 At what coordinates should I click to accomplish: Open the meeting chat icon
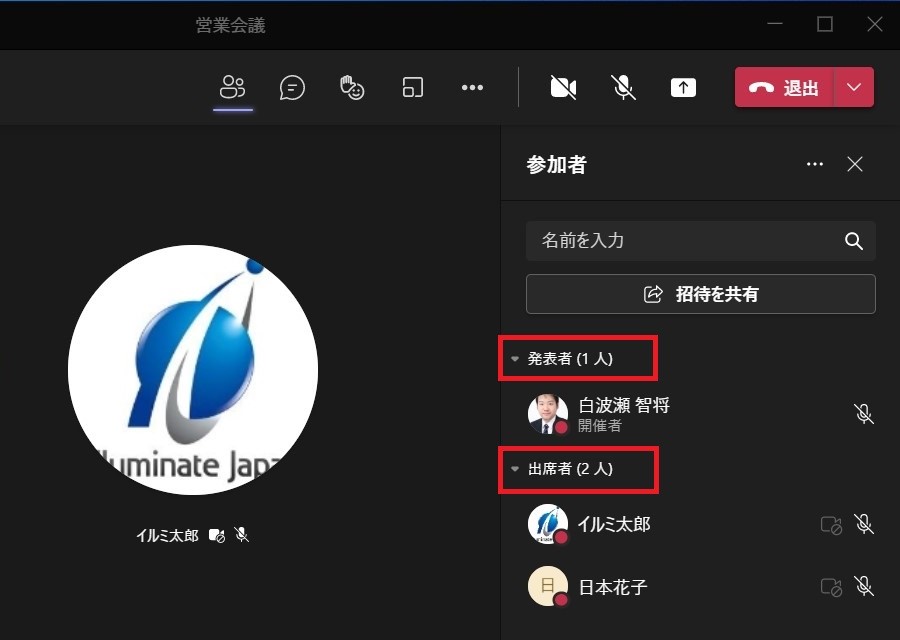292,88
